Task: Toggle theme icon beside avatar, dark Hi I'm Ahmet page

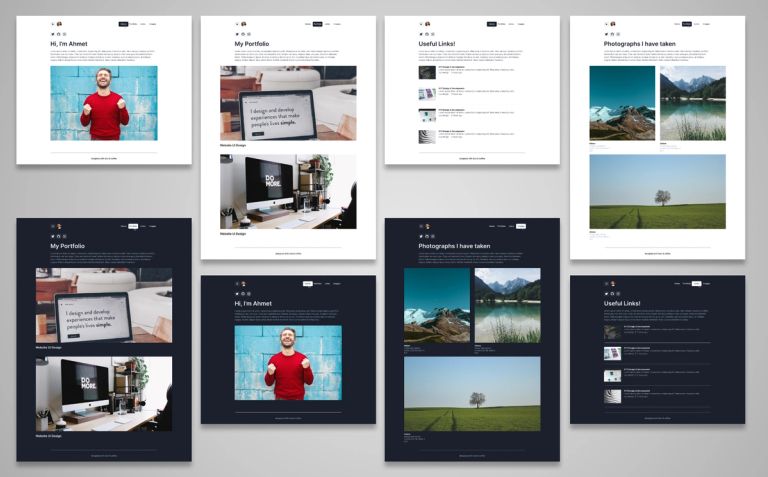Action: click(237, 284)
